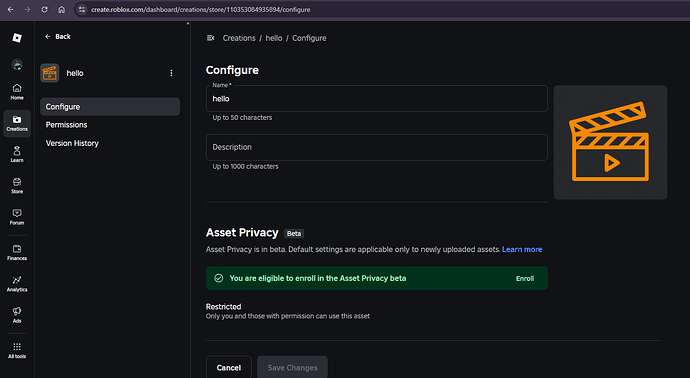
Task: Click the large video asset thumbnail
Action: coord(610,142)
